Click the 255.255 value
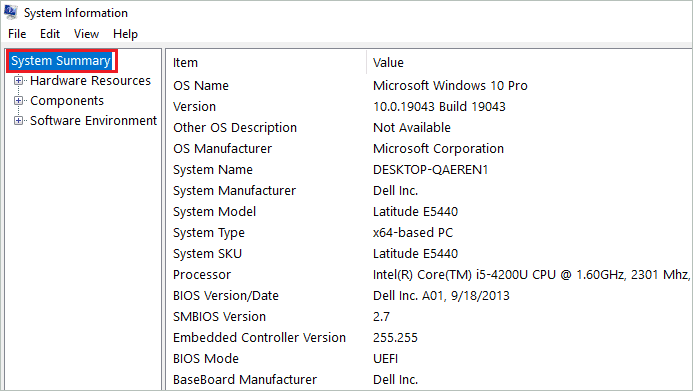Image resolution: width=693 pixels, height=391 pixels. tap(395, 338)
